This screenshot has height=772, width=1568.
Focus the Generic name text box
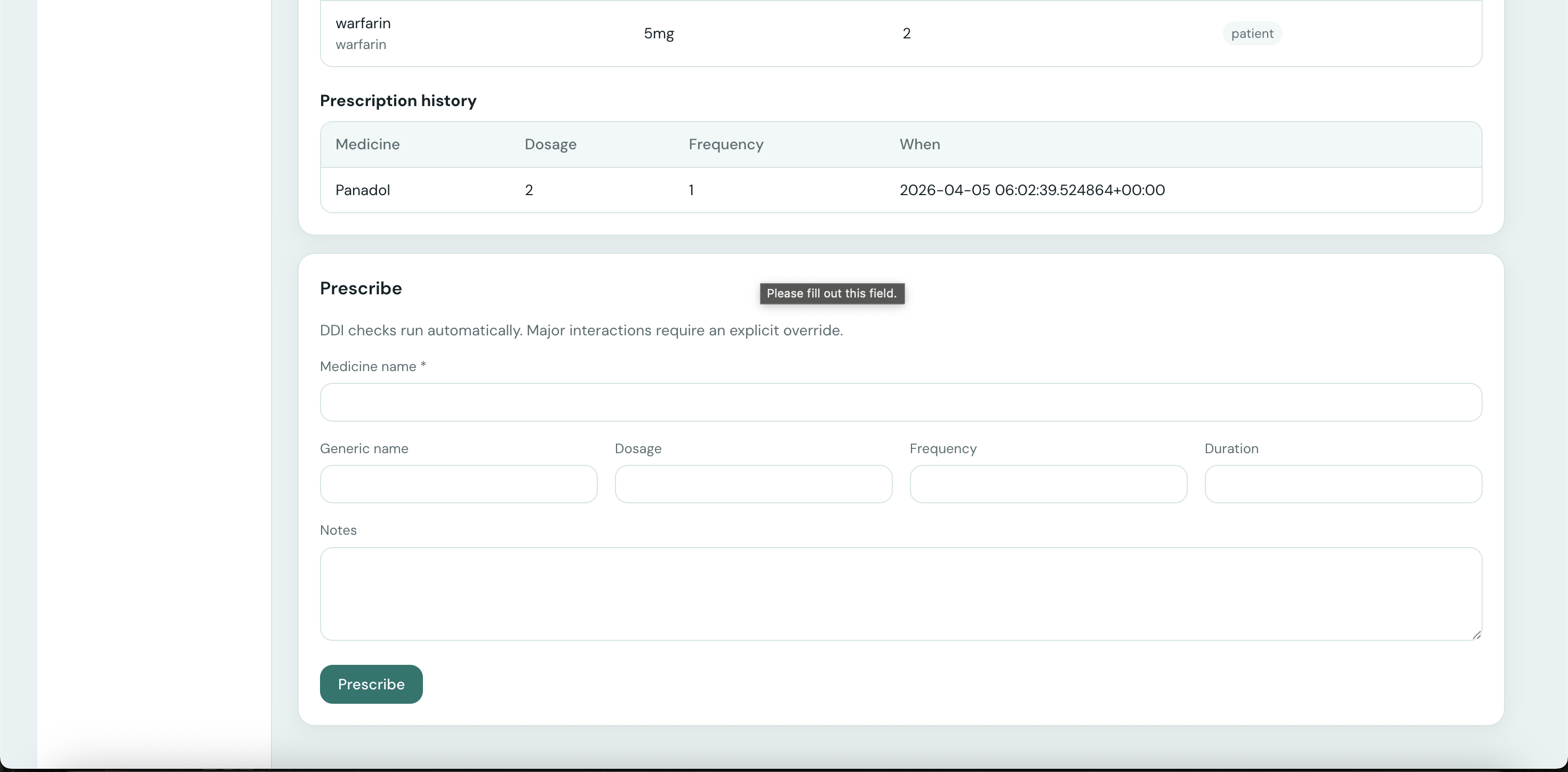(458, 484)
